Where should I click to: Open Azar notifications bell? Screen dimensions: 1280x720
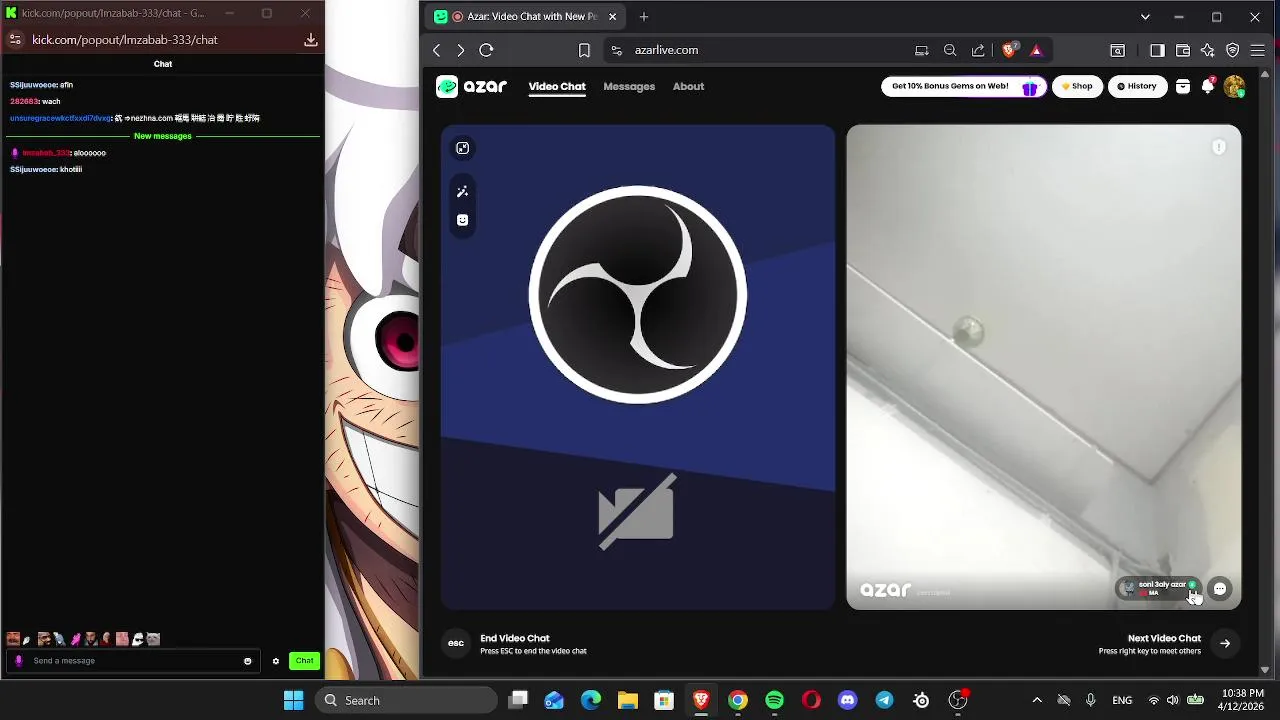point(1208,86)
